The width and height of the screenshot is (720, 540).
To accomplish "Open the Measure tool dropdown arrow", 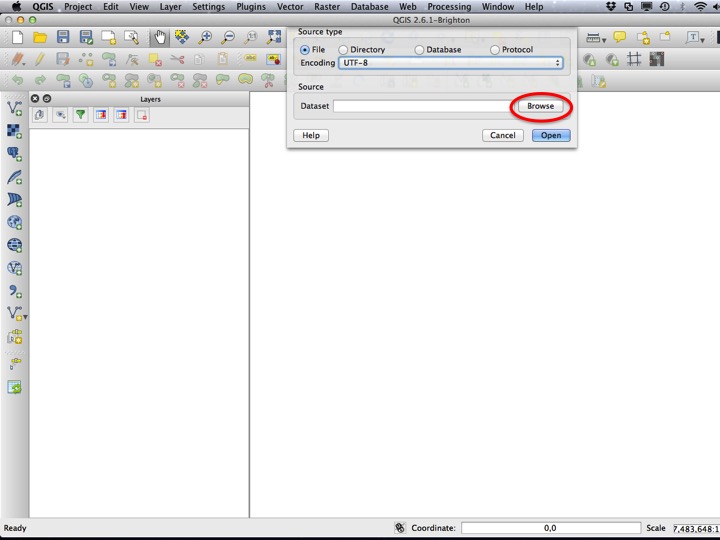I will pos(604,40).
